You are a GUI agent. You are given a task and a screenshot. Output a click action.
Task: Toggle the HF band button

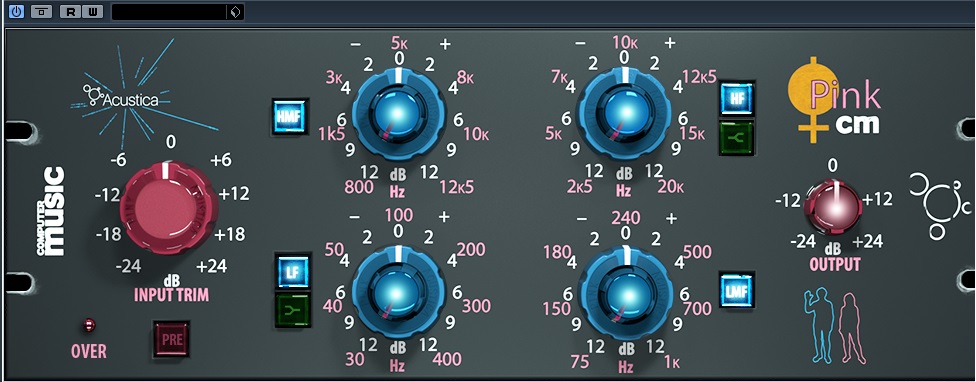click(x=737, y=99)
